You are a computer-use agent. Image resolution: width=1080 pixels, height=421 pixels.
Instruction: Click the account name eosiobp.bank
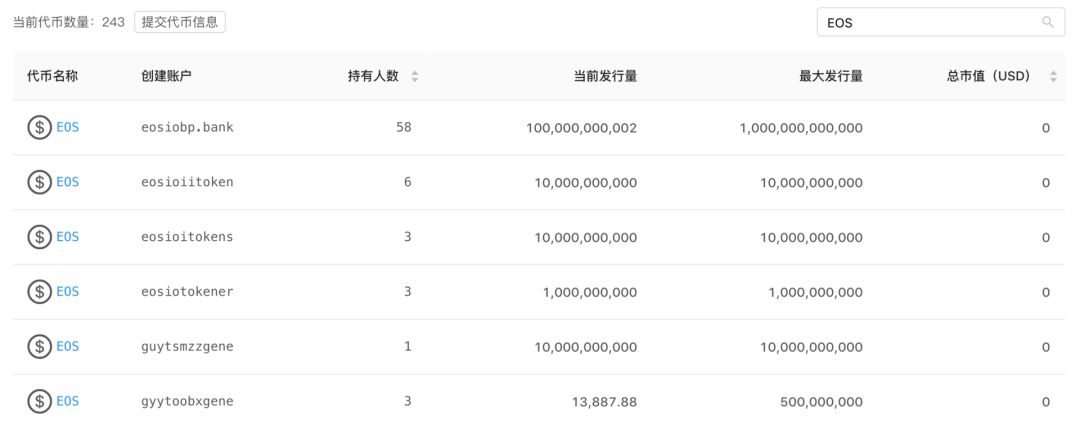pos(187,127)
